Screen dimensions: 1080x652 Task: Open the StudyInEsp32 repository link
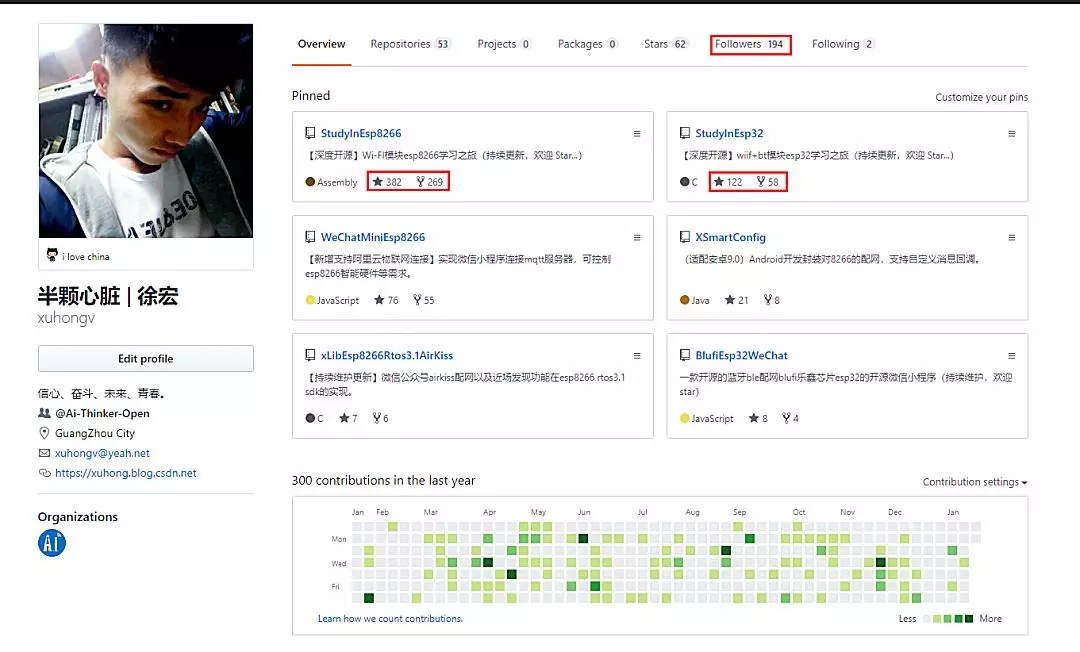(x=729, y=133)
